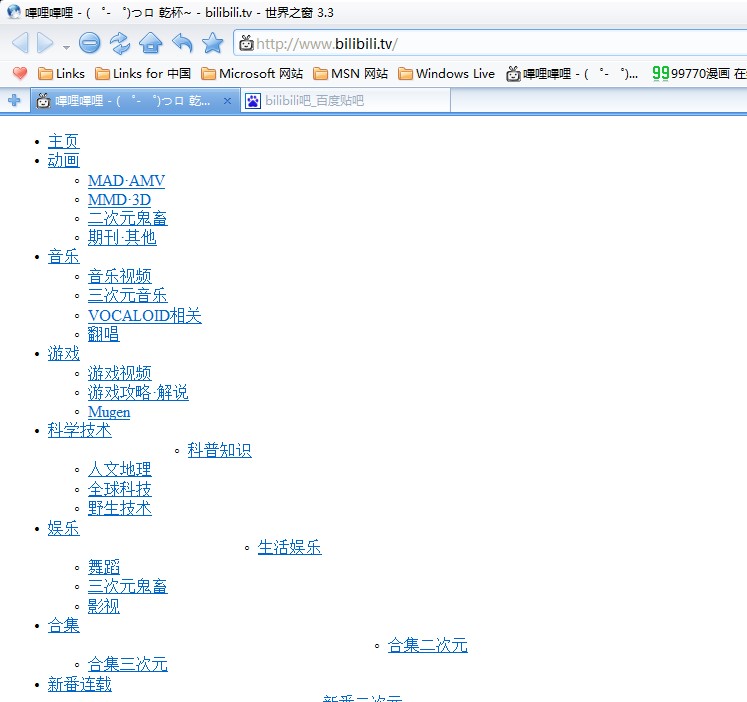
Task: Open the 科学技术 category link
Action: [x=80, y=431]
